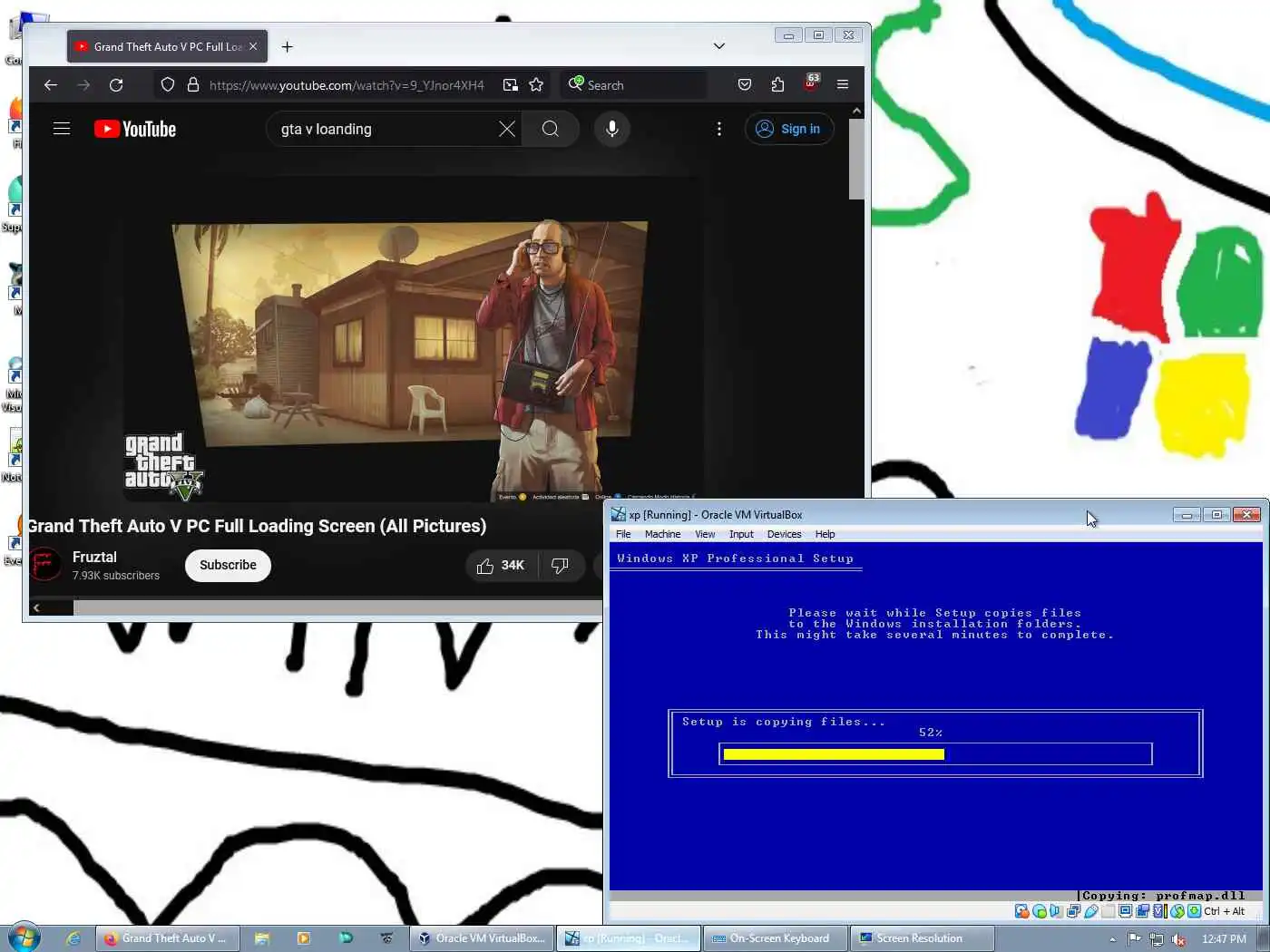Open network tray icon
Viewport: 1270px width, 952px height.
coord(1157,938)
